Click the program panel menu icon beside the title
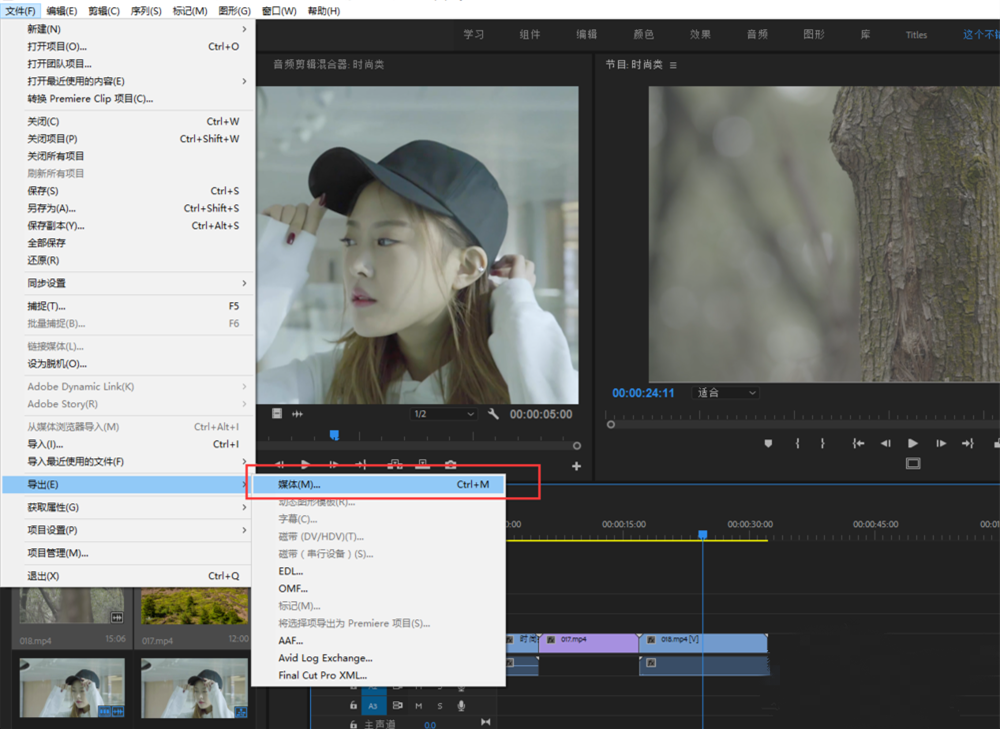Screen dimensions: 1000x729 (x=673, y=65)
